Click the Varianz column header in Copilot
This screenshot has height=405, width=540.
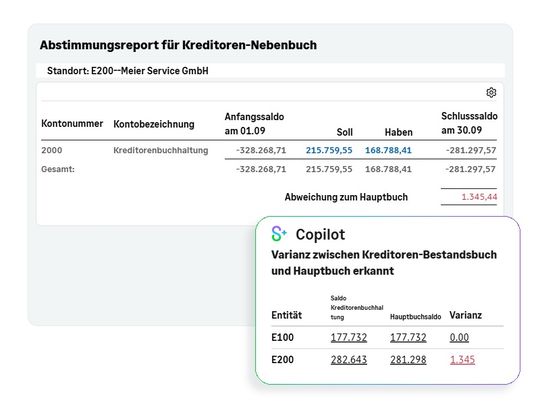point(466,315)
